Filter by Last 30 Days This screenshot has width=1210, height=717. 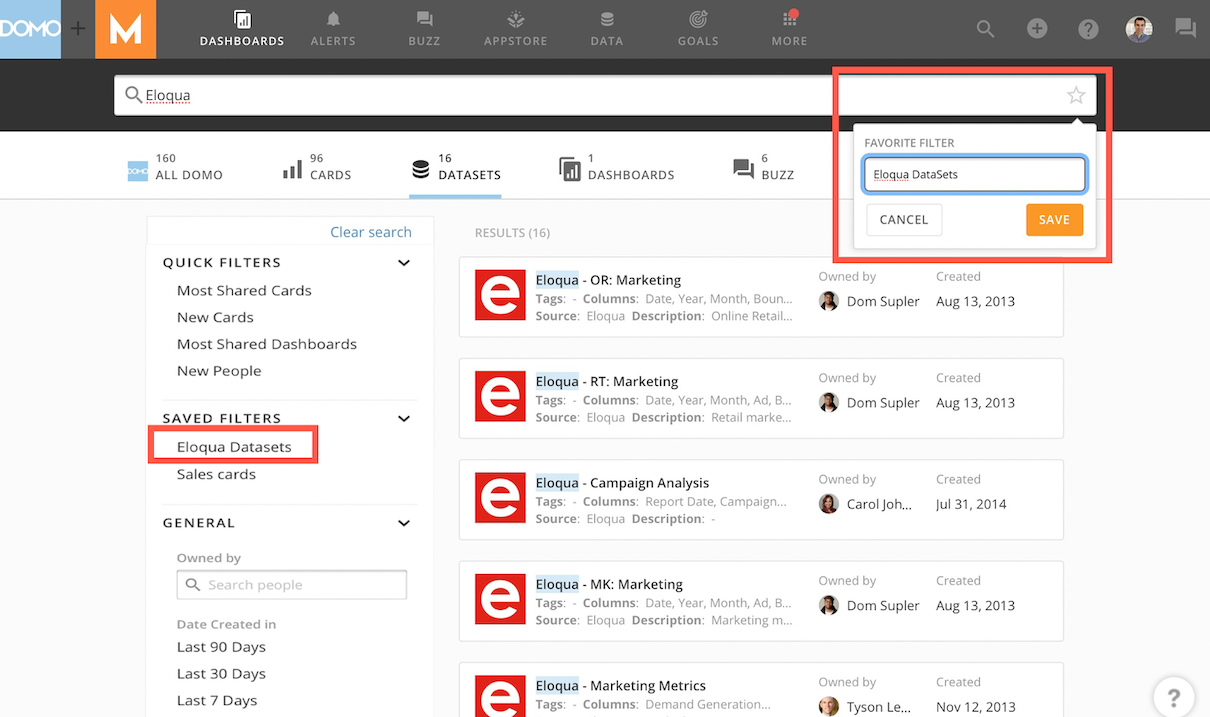tap(221, 674)
